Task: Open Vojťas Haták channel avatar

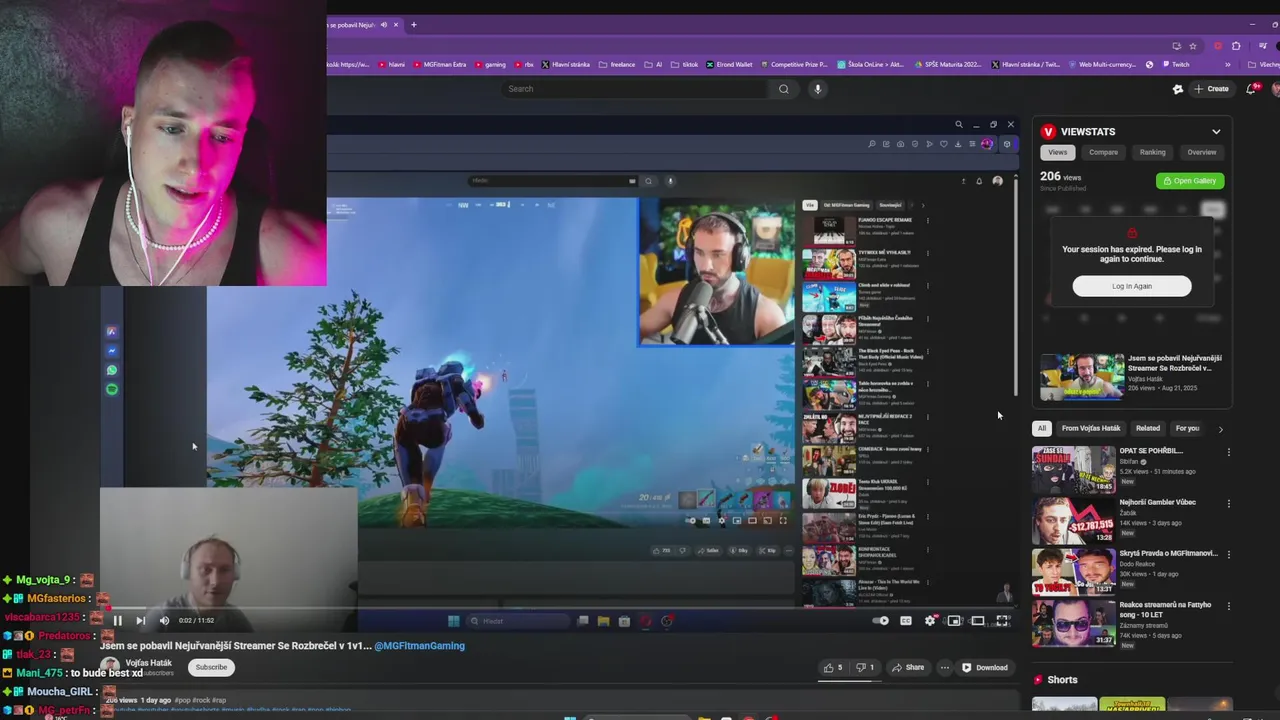Action: pos(109,667)
